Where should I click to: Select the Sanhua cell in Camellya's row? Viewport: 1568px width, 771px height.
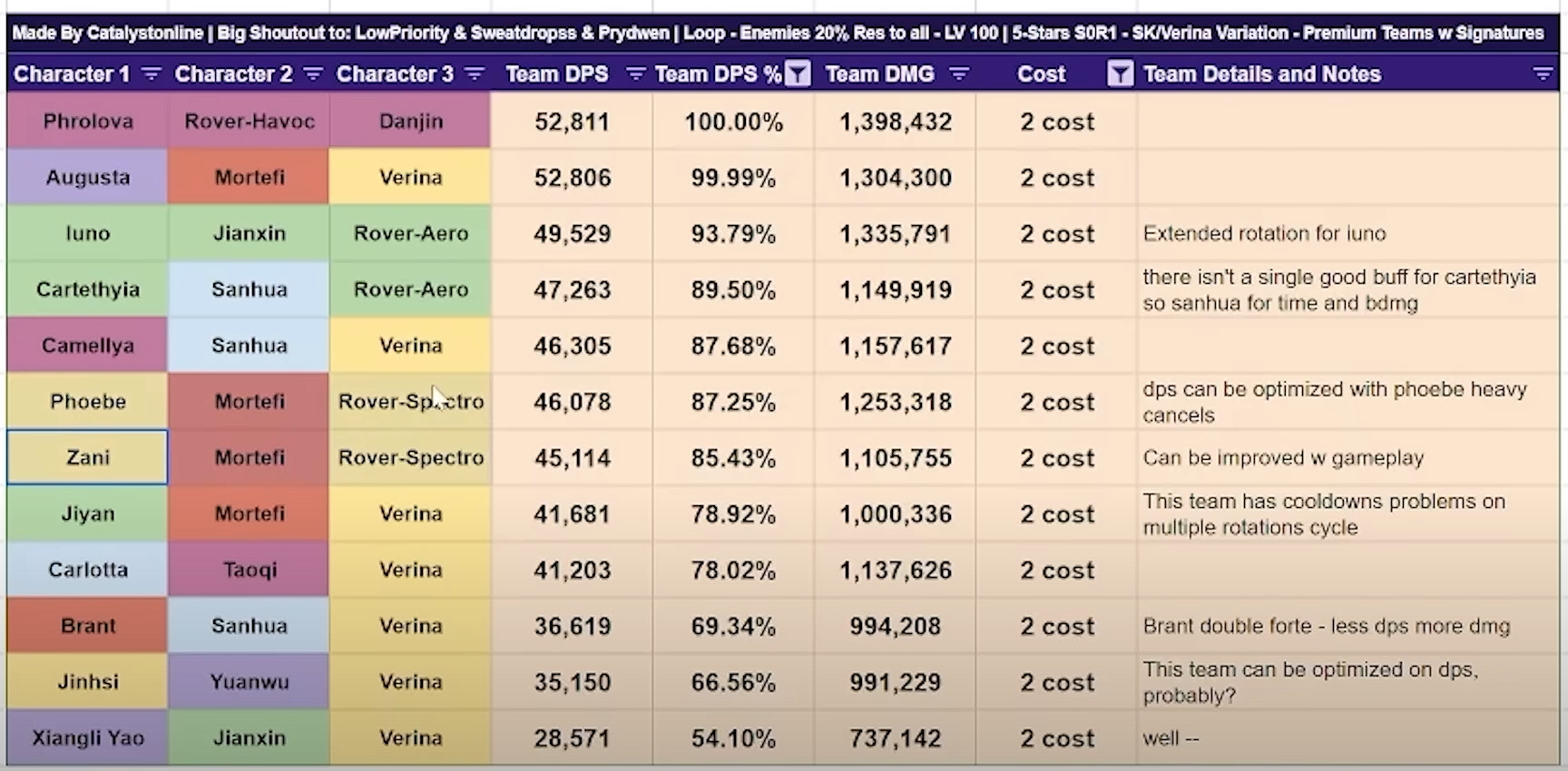point(249,346)
